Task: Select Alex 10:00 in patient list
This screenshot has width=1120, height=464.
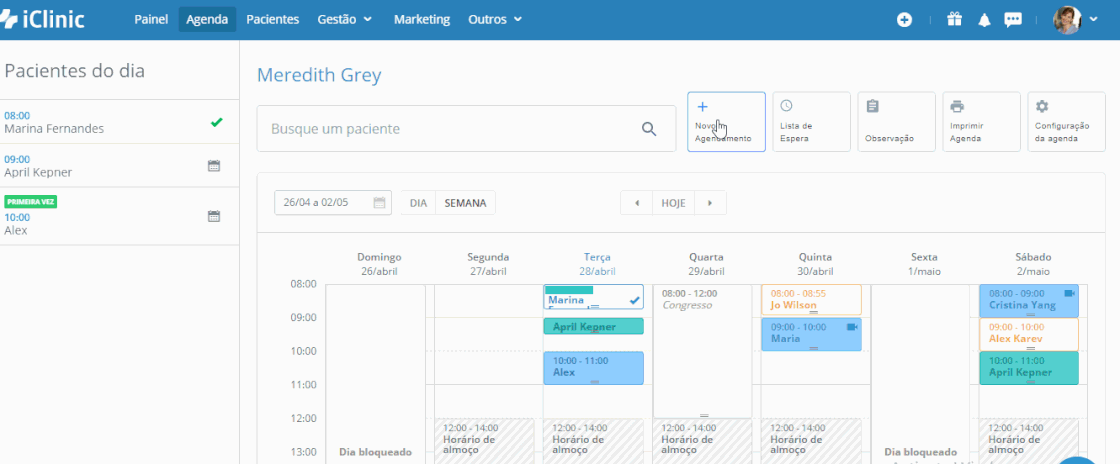Action: click(x=119, y=216)
